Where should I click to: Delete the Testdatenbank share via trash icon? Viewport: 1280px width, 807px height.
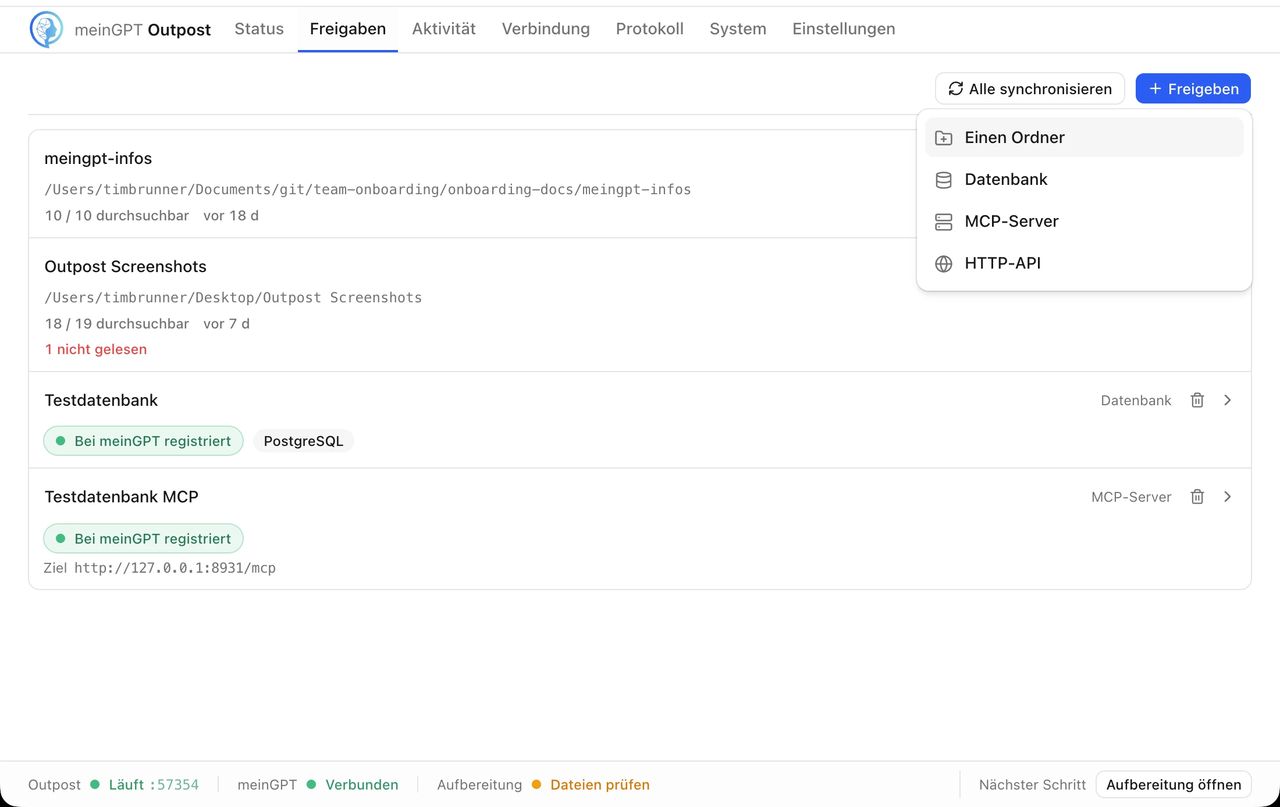click(x=1197, y=400)
